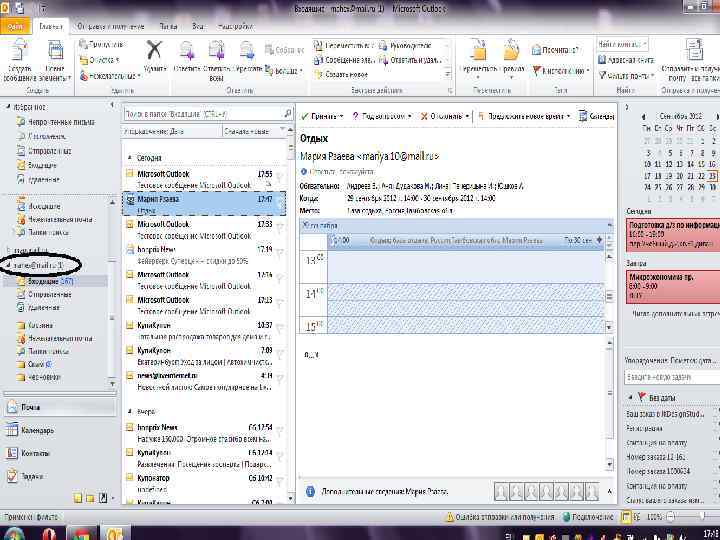Toggle the flag on the 7:03 КупиКупон message
720x540 pixels.
tap(280, 354)
